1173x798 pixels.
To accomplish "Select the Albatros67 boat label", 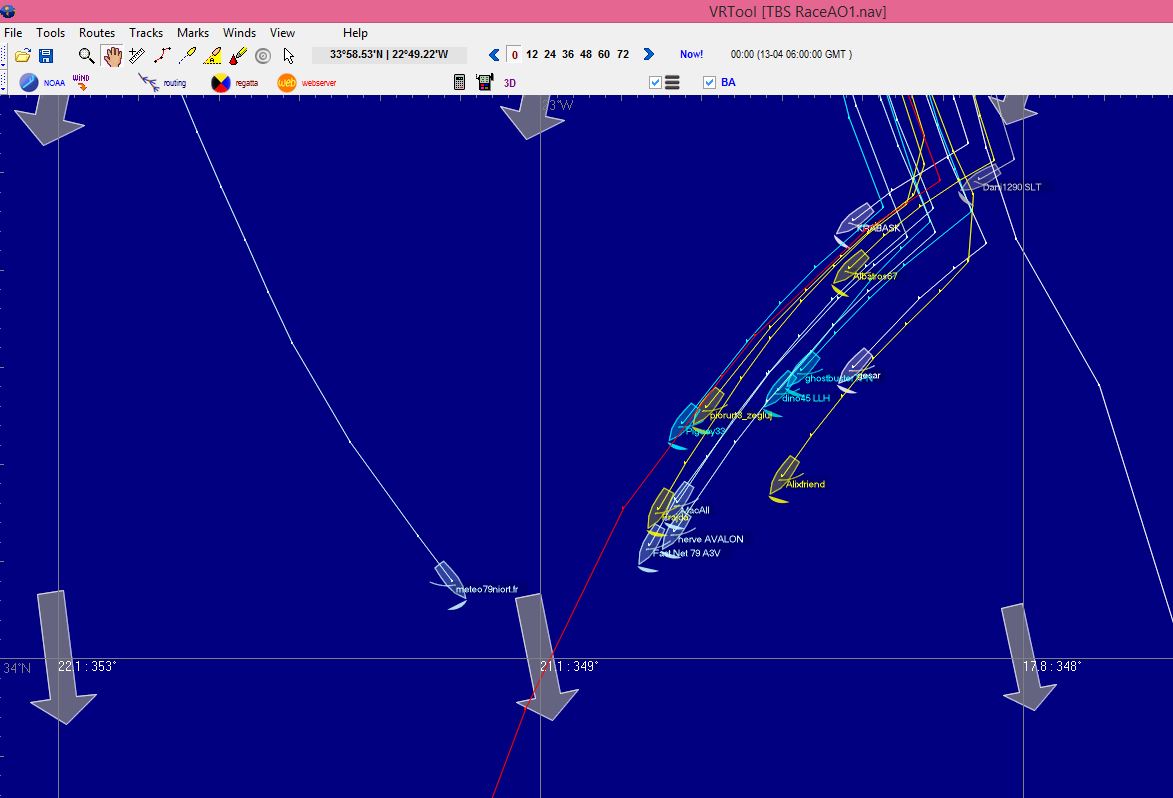I will [875, 277].
